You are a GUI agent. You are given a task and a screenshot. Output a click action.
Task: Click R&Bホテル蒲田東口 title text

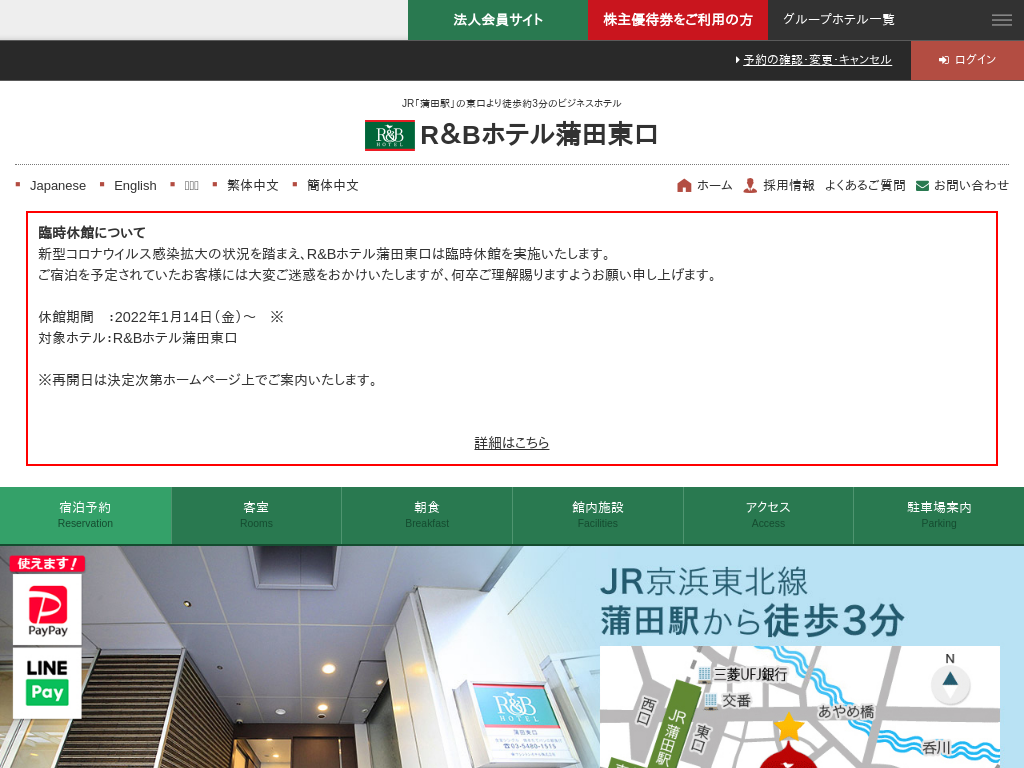click(x=539, y=135)
